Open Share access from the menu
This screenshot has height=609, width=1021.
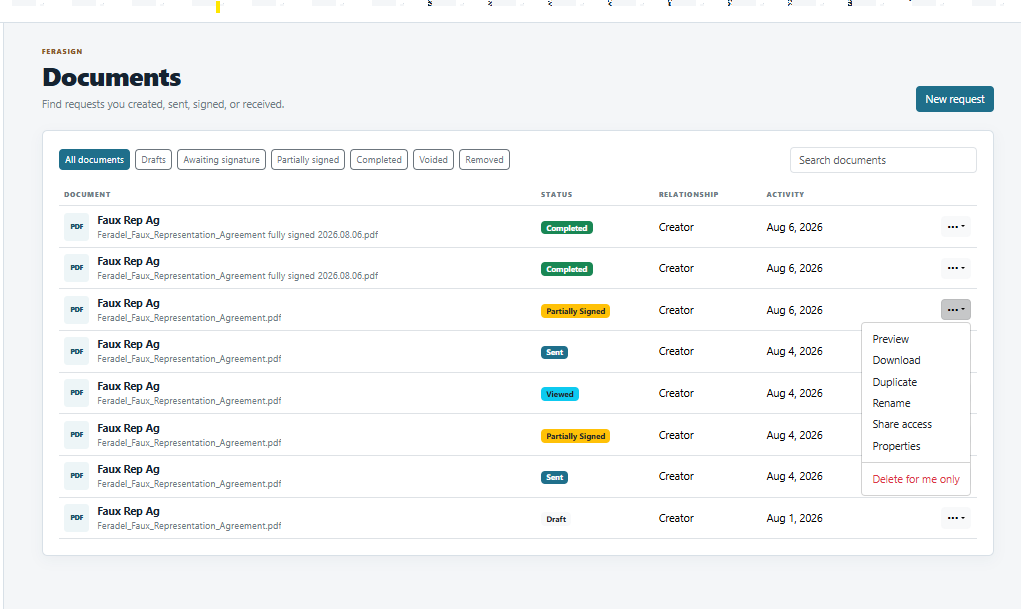pyautogui.click(x=902, y=424)
